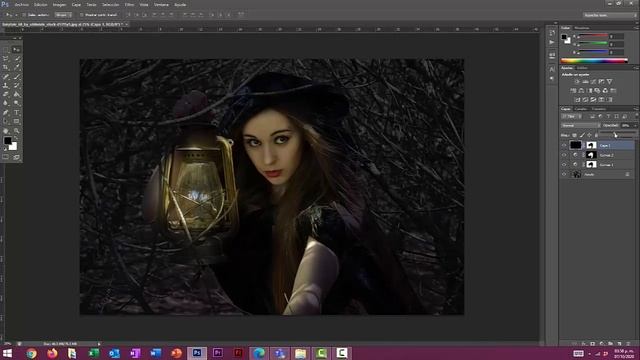Image resolution: width=640 pixels, height=360 pixels.
Task: Switch to the Canales tab
Action: pyautogui.click(x=580, y=109)
